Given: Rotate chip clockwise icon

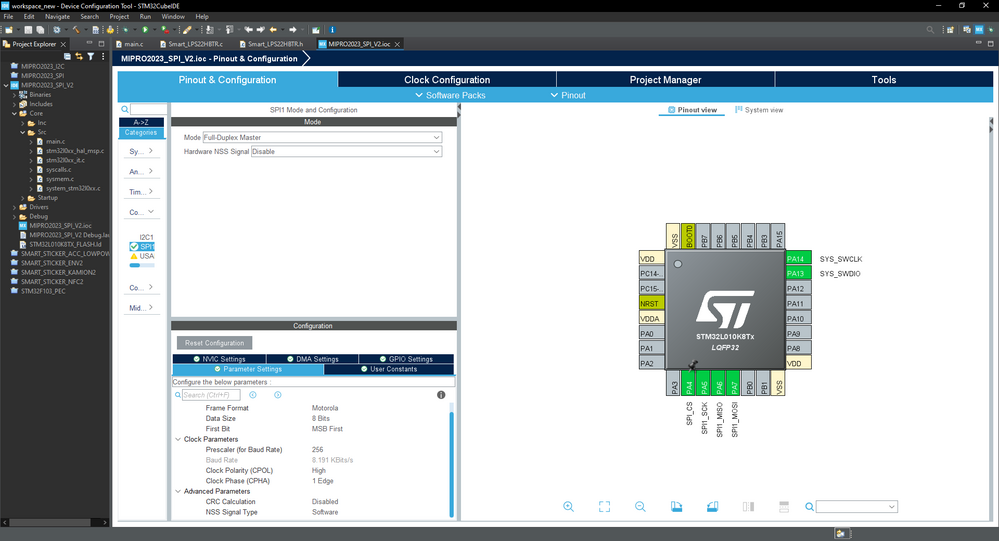Looking at the screenshot, I should 677,507.
